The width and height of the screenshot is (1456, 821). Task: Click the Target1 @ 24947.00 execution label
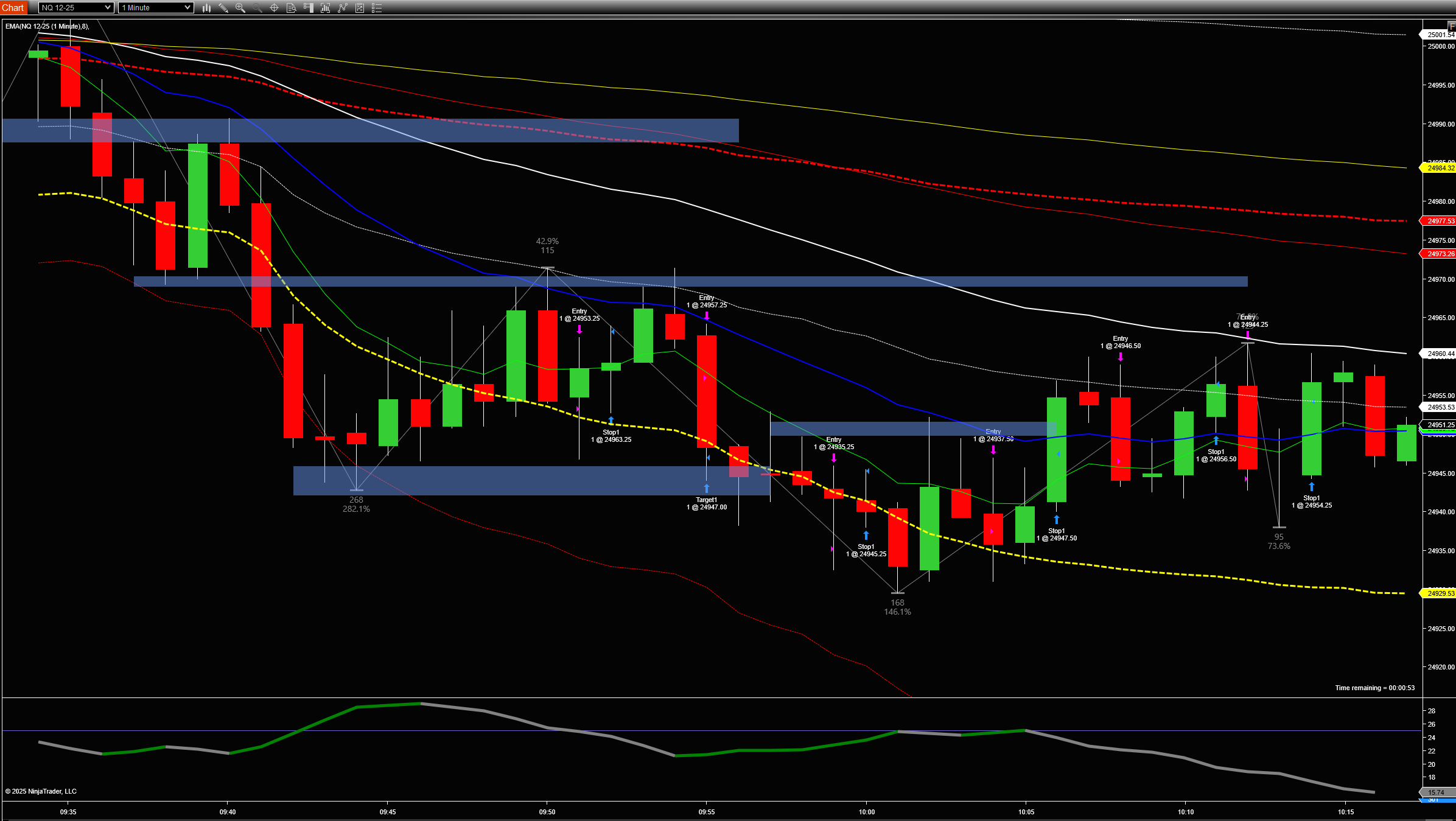(x=707, y=504)
